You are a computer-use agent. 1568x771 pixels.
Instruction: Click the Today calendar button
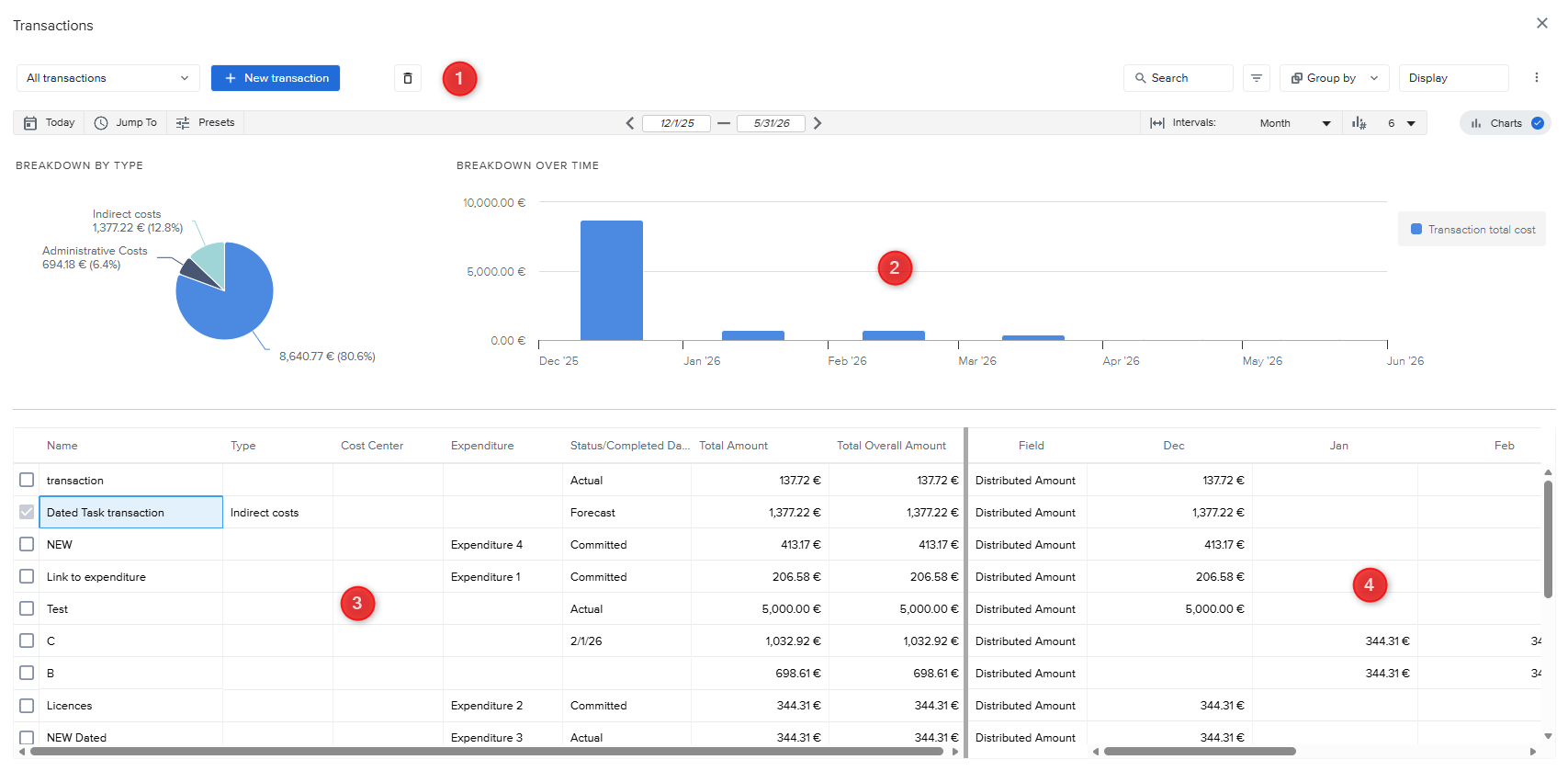50,123
